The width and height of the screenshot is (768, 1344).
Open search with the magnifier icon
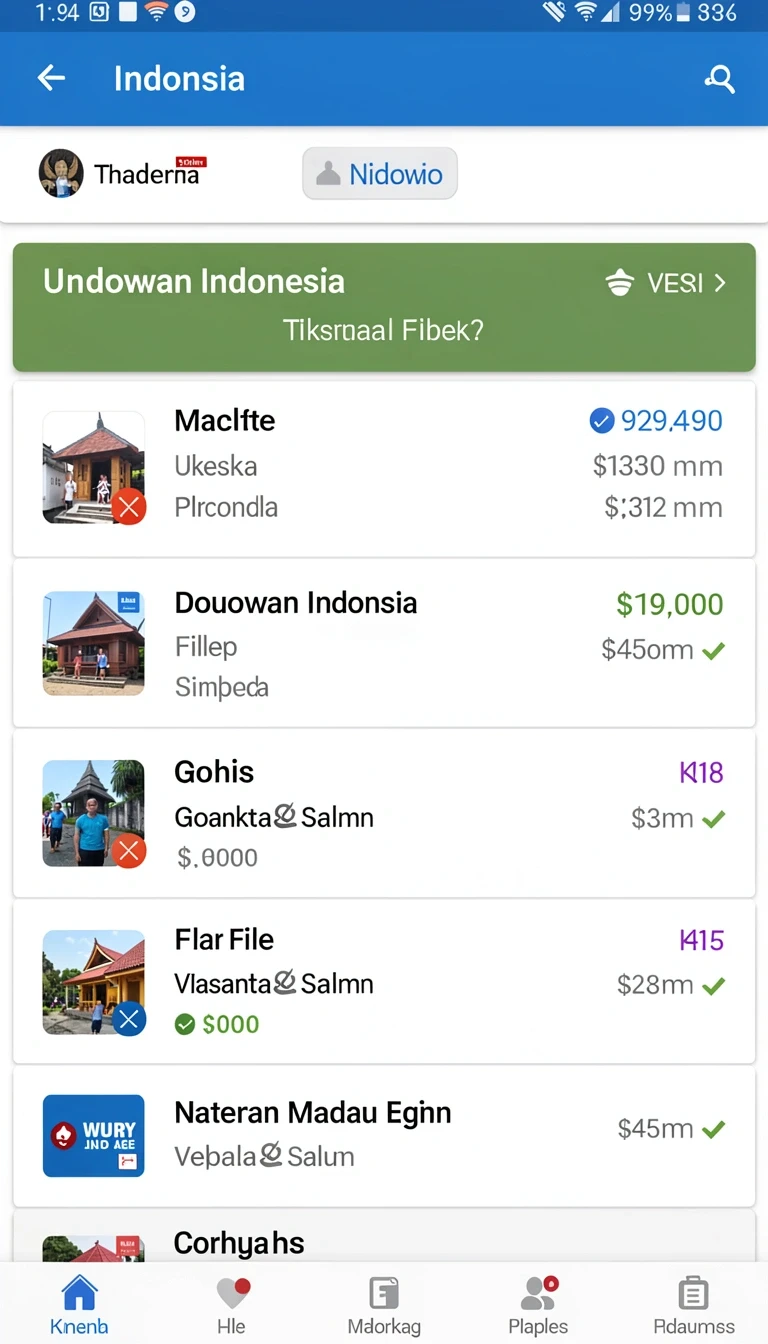click(719, 79)
